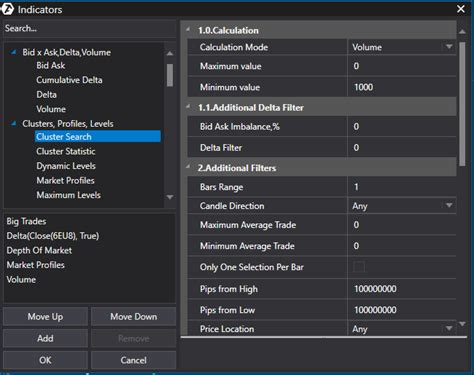Select Big Trades in added indicators list
The image size is (474, 375).
tap(26, 221)
